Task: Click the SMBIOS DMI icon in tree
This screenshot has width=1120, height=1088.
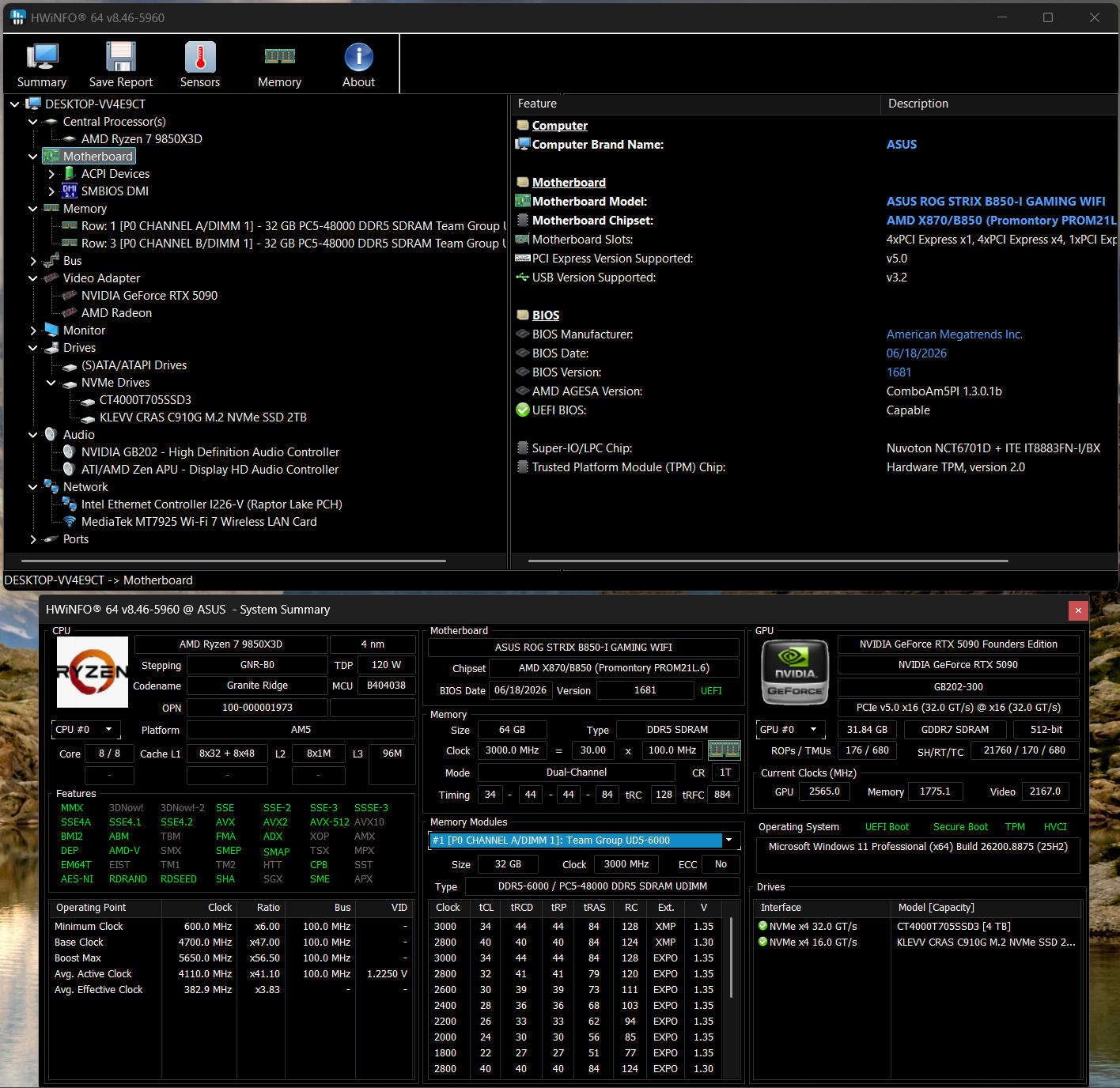Action: pos(70,191)
